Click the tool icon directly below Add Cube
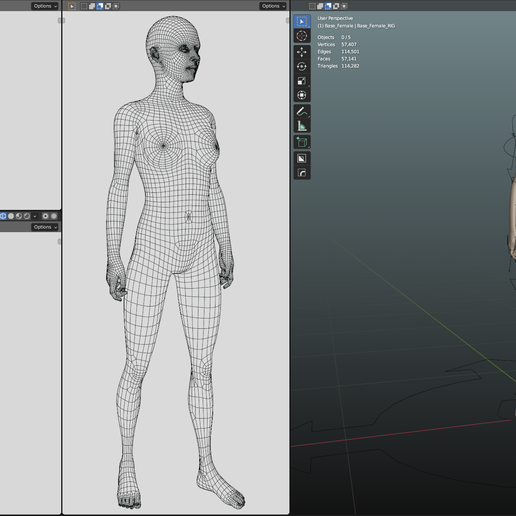This screenshot has height=516, width=516. (x=302, y=158)
